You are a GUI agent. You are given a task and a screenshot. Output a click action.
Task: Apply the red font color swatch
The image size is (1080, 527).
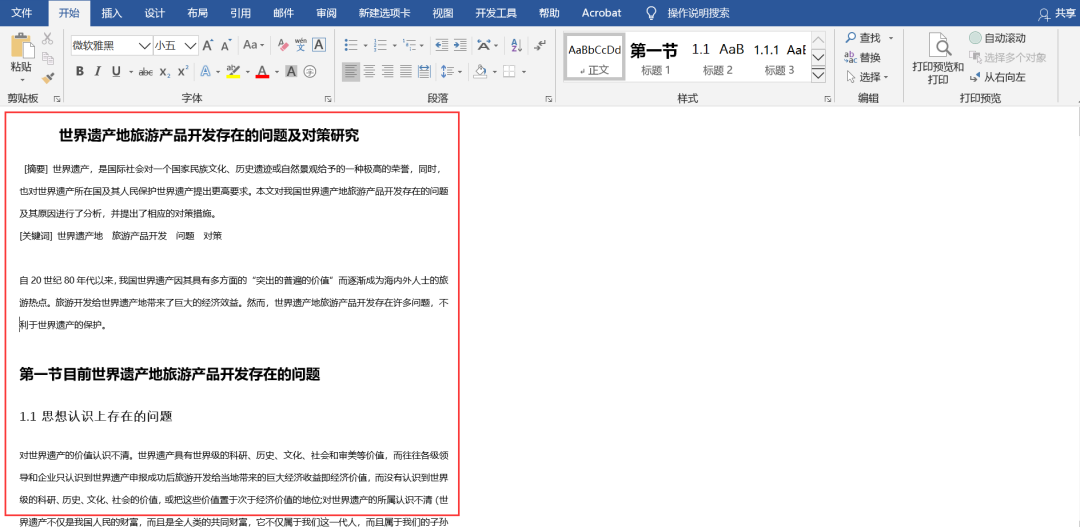[261, 71]
